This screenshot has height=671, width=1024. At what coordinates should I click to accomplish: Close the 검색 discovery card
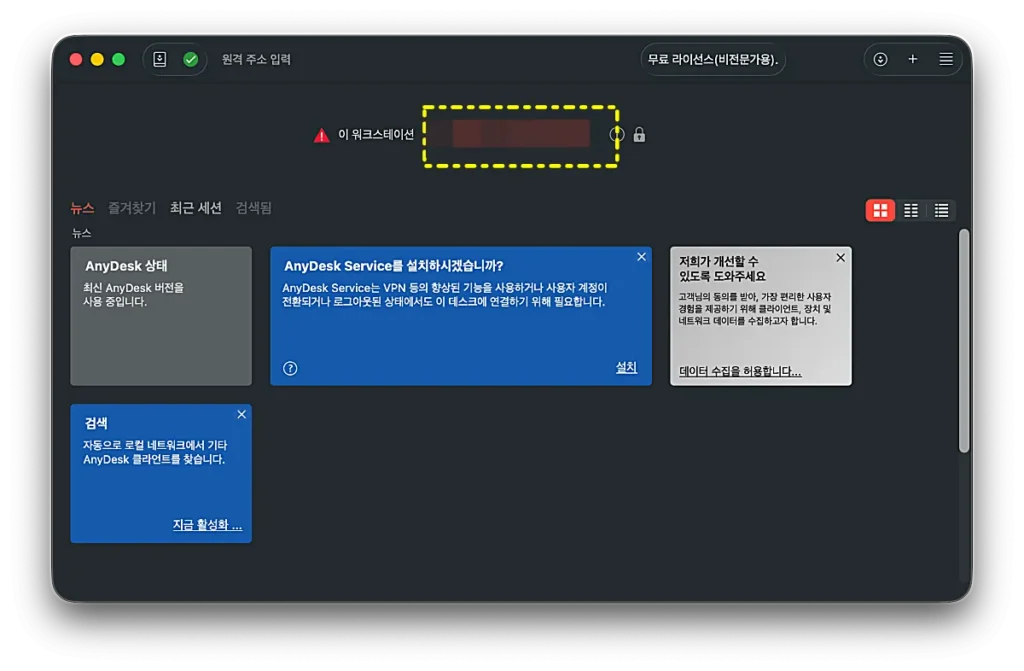tap(242, 414)
